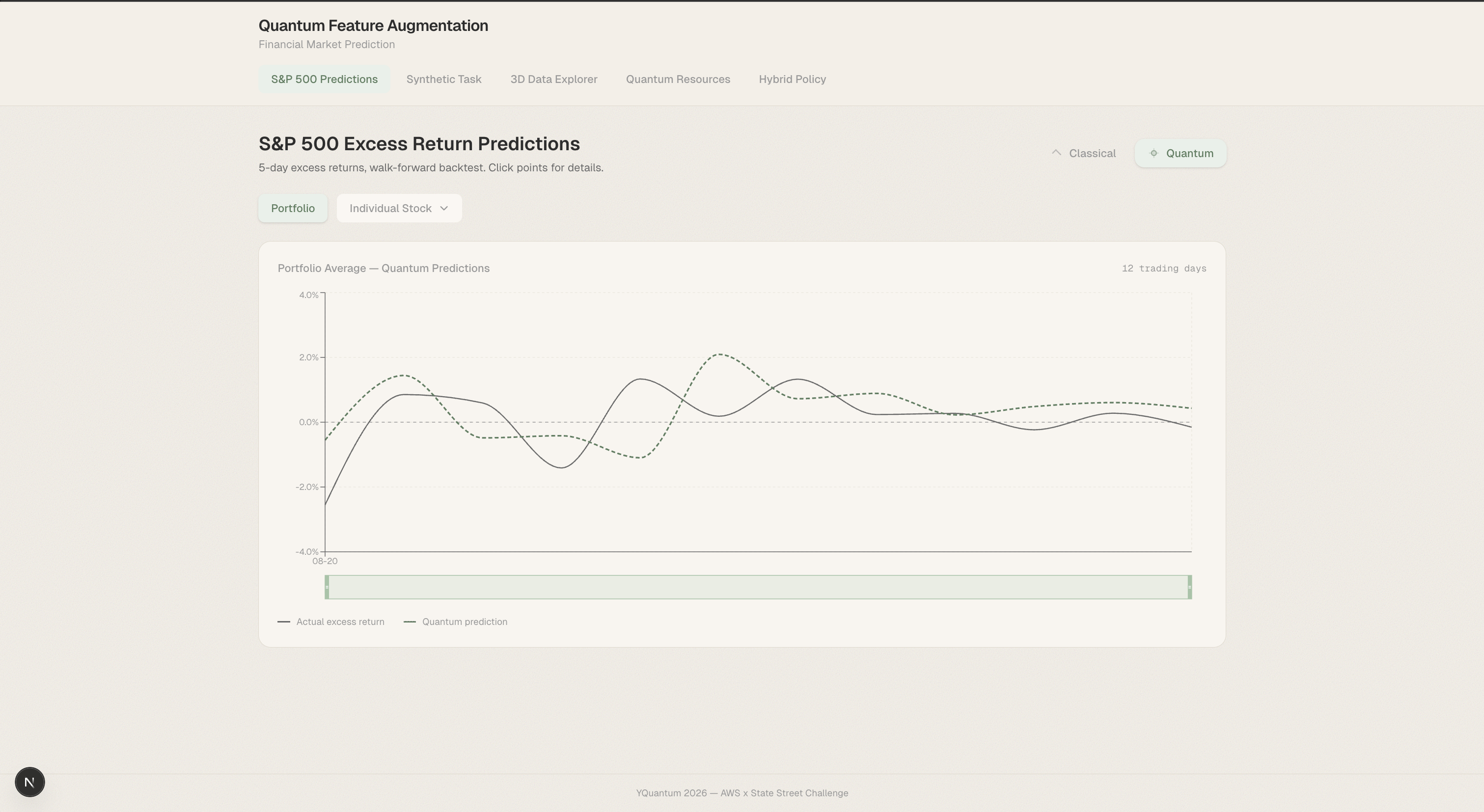Screen dimensions: 1484x812
Task: Switch to the Synthetic Task tab
Action: [x=443, y=80]
